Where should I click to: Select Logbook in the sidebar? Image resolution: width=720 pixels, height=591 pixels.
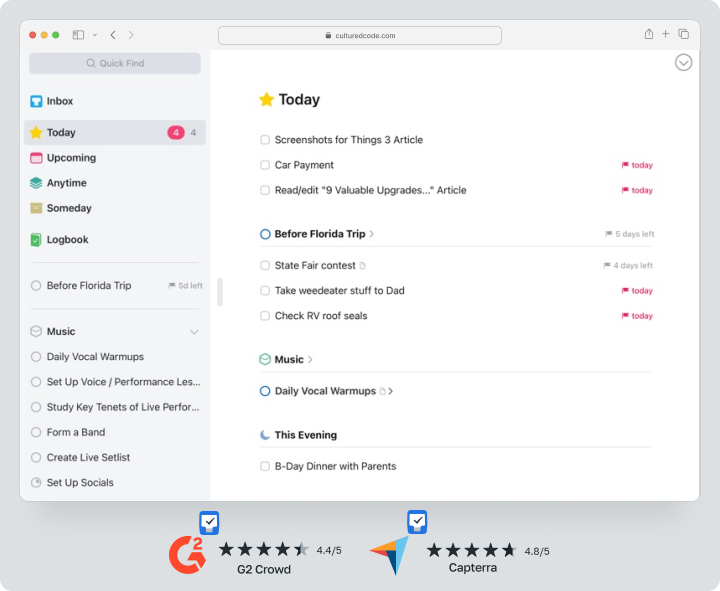pyautogui.click(x=115, y=240)
